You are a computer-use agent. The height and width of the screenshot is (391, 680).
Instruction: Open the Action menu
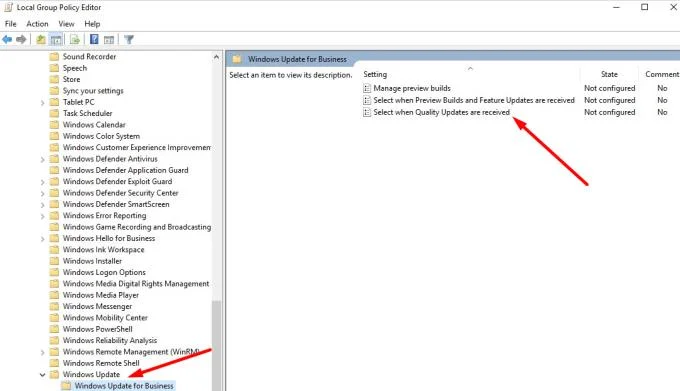coord(37,24)
